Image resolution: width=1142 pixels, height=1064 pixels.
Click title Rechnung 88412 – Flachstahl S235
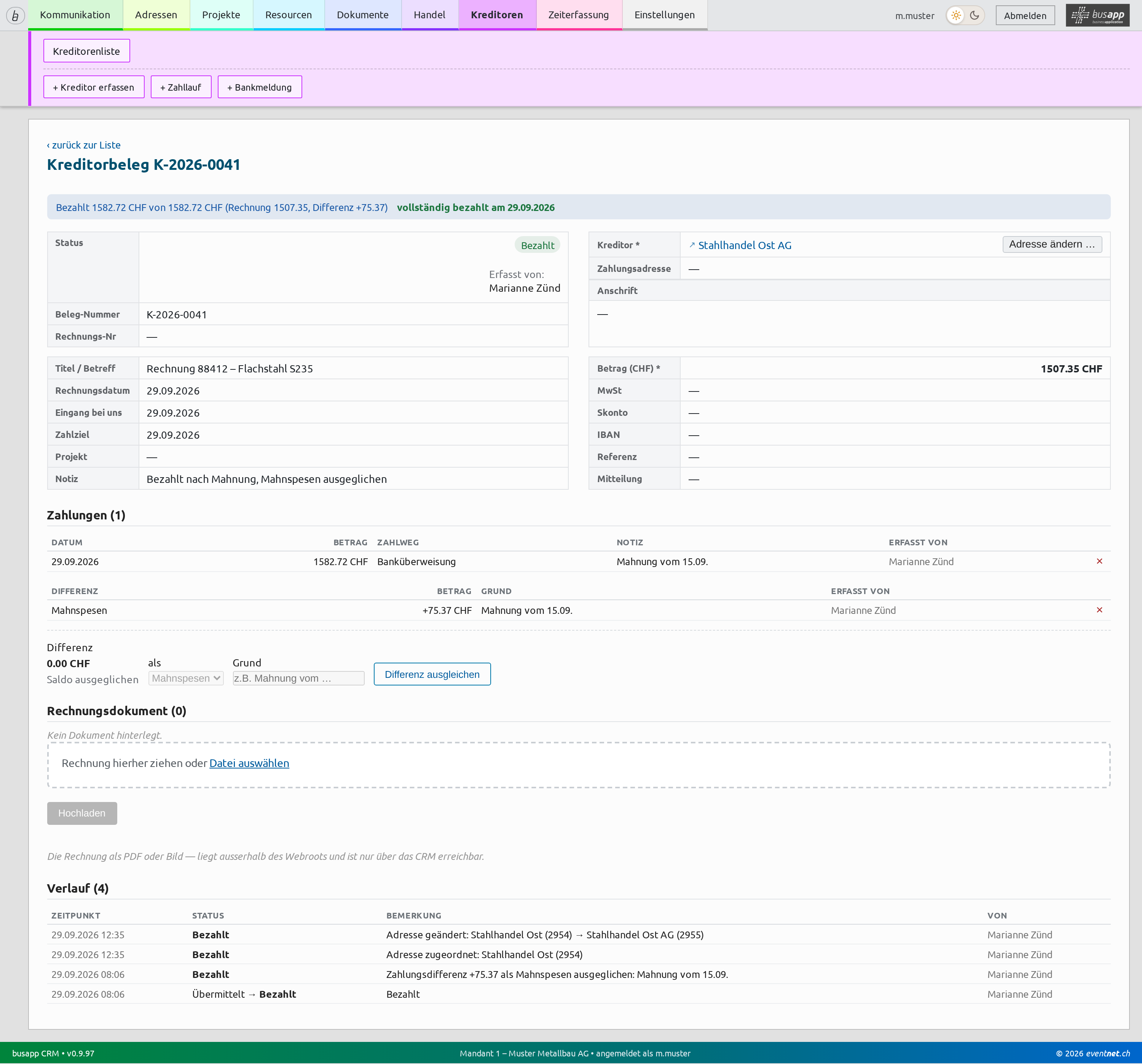[230, 369]
